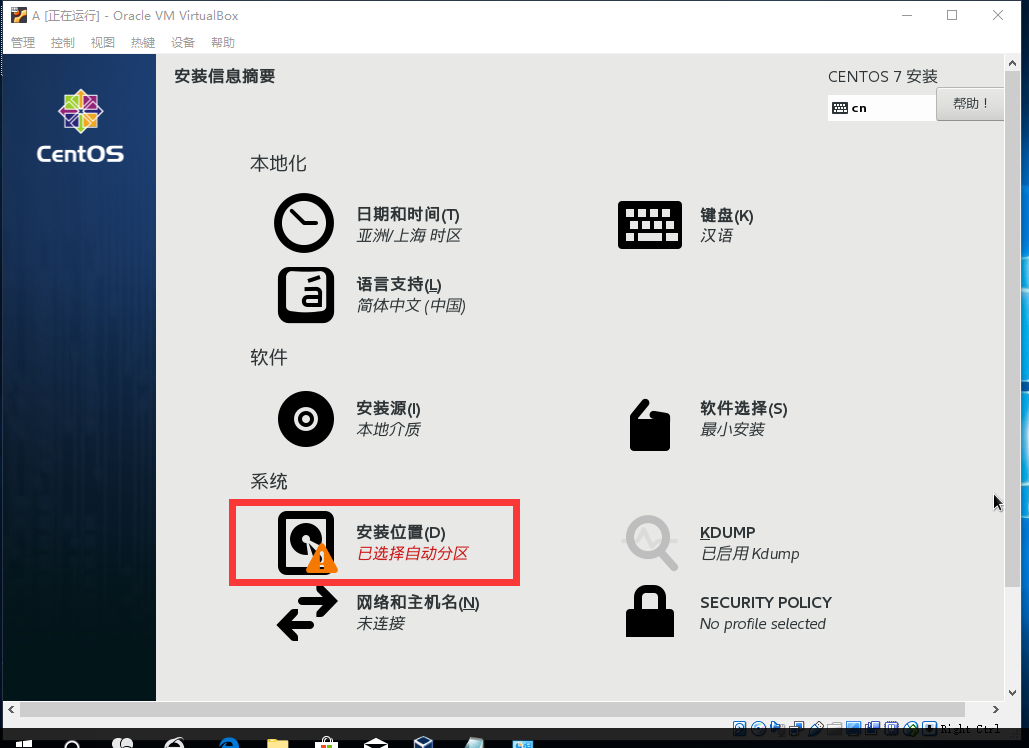Click the Right Ctrl host key text

point(970,728)
